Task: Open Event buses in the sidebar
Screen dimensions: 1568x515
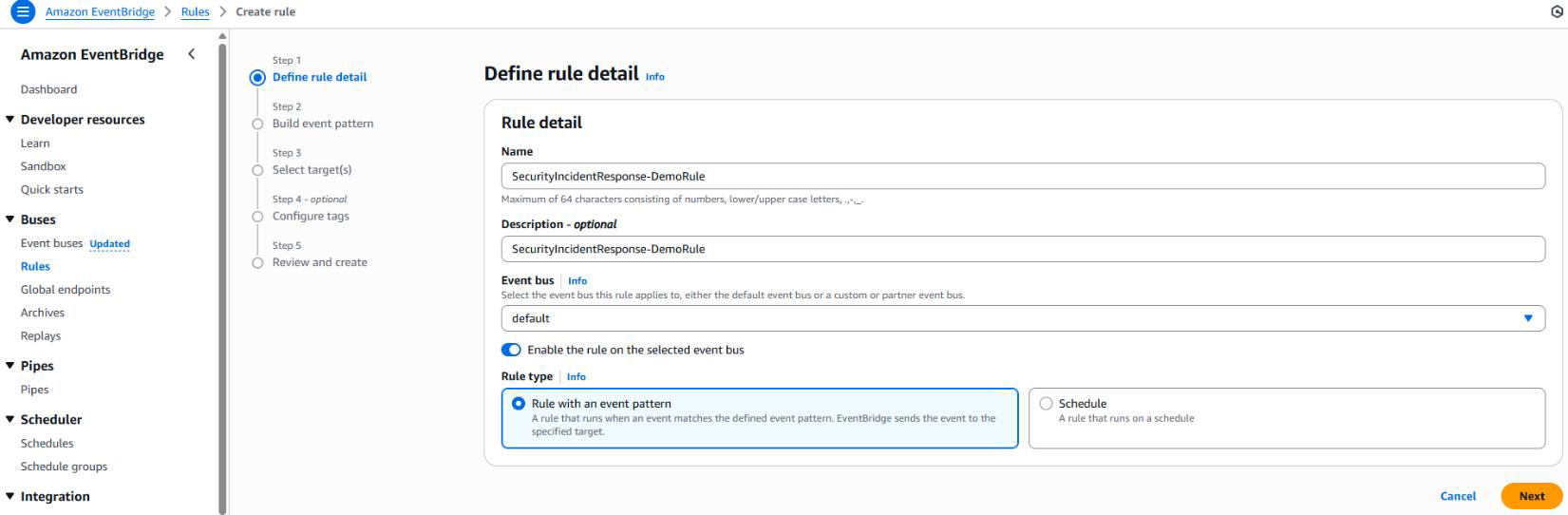Action: click(52, 243)
